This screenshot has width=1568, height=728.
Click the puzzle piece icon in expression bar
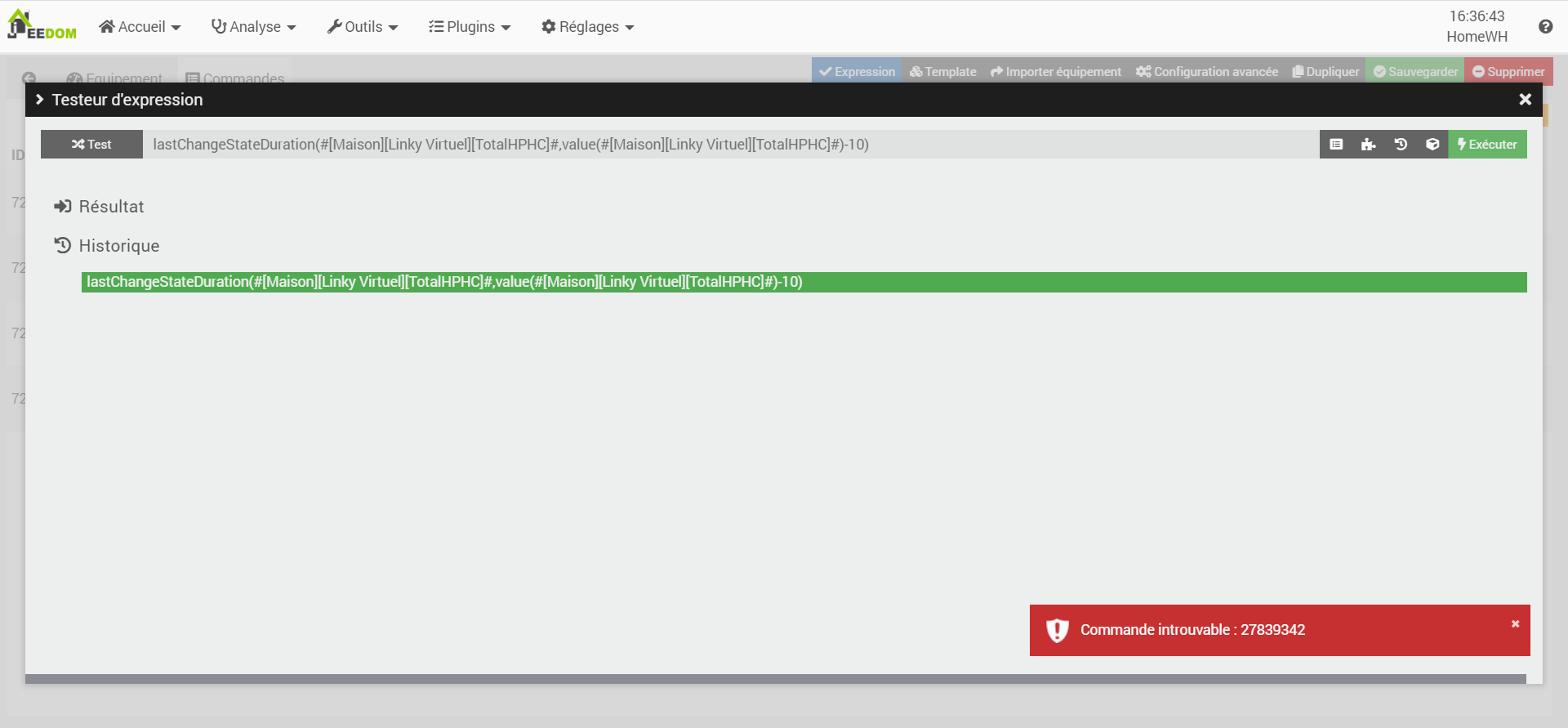click(x=1369, y=145)
